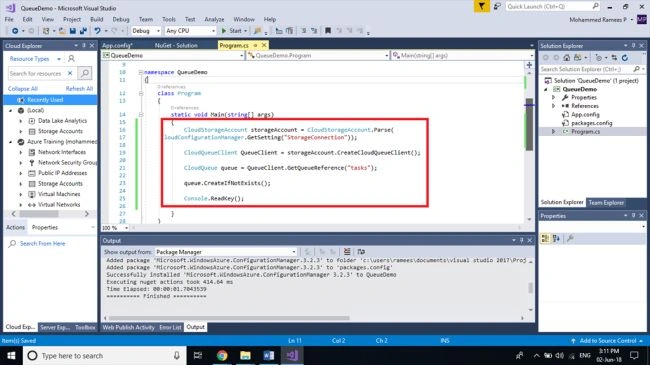Click the Save toolbar icon
The width and height of the screenshot is (650, 365).
73,31
